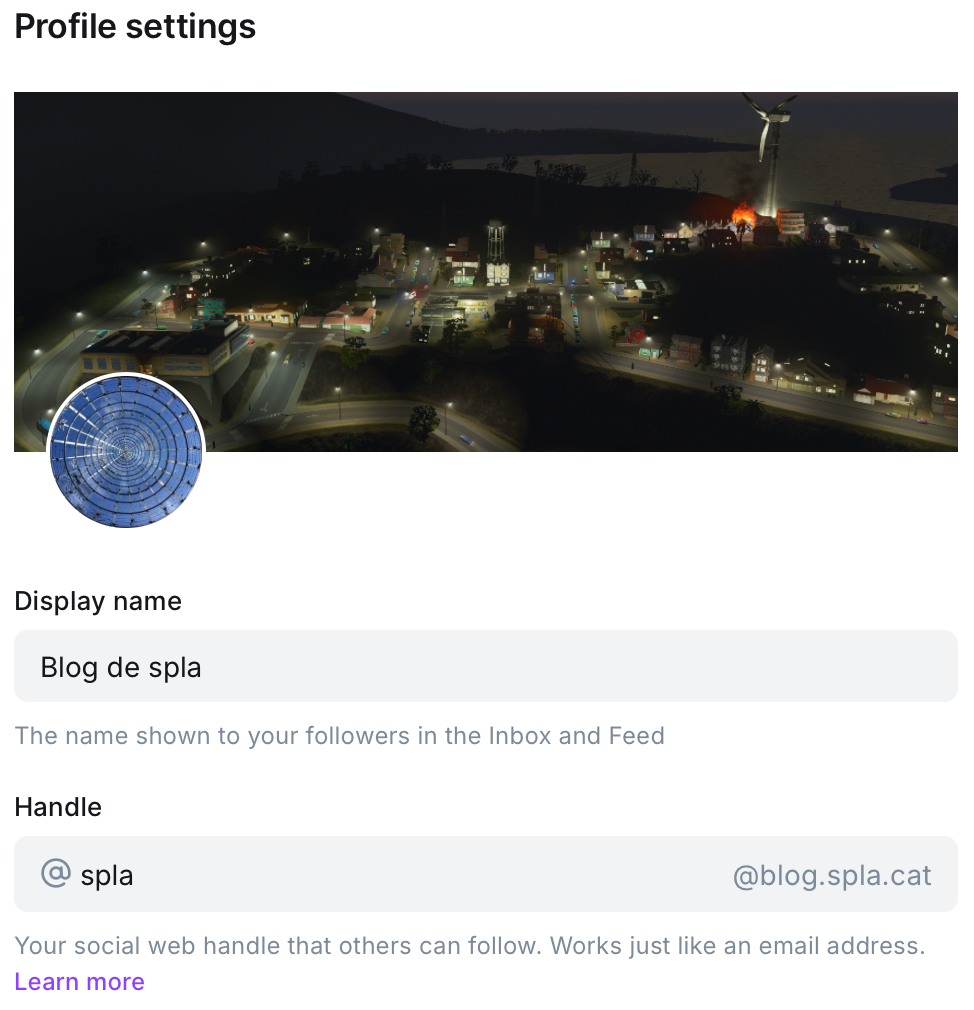Click the 'Blog de spla' text
This screenshot has width=974, height=1010.
tap(121, 667)
